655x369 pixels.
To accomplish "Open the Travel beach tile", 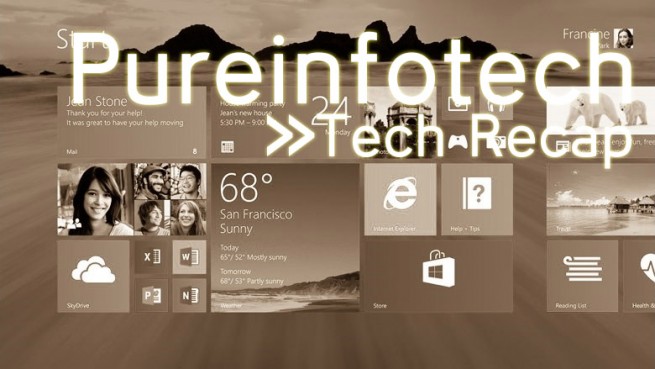I will [601, 199].
